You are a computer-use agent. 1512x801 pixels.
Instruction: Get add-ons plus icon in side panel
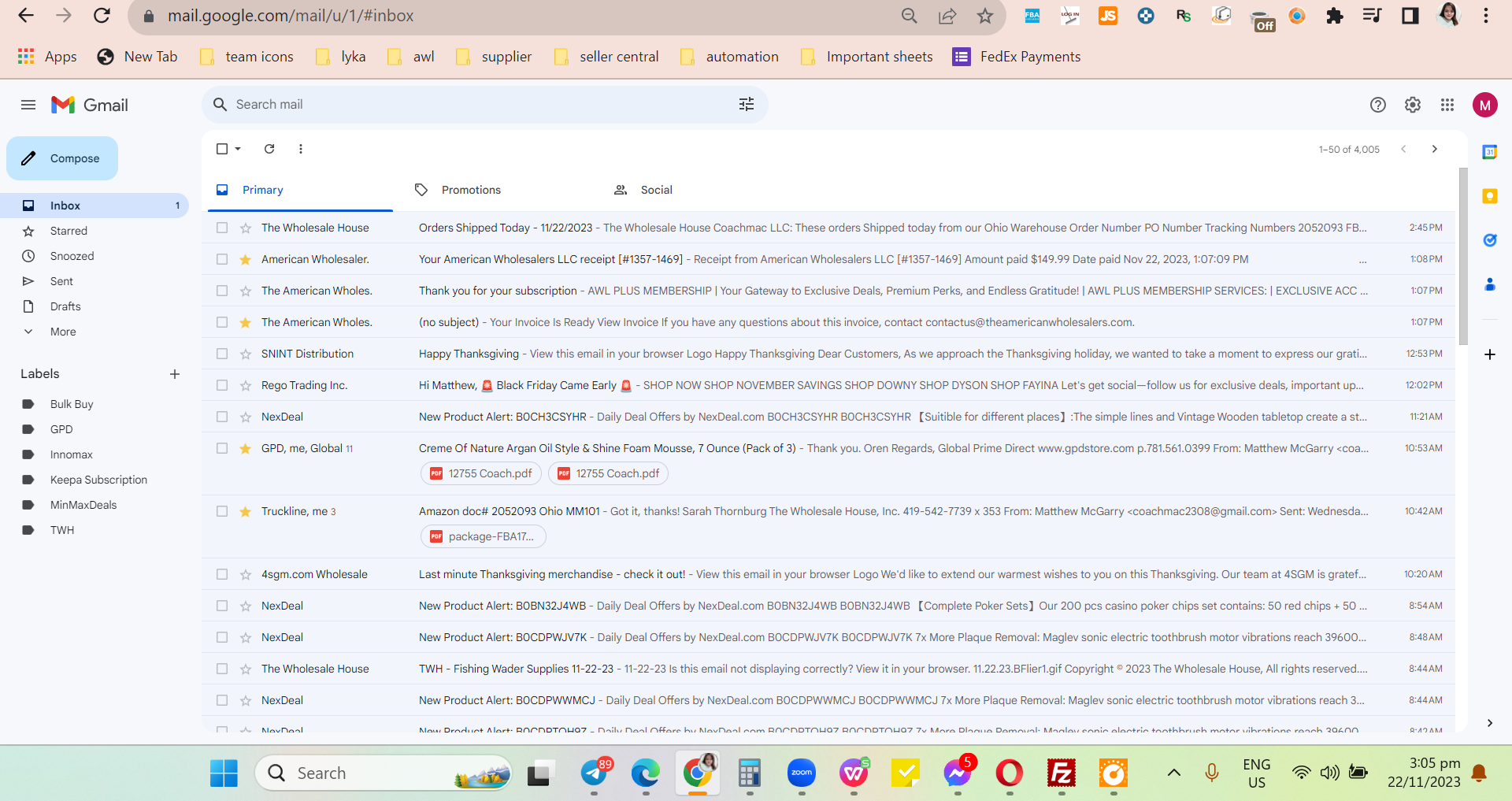click(1490, 354)
